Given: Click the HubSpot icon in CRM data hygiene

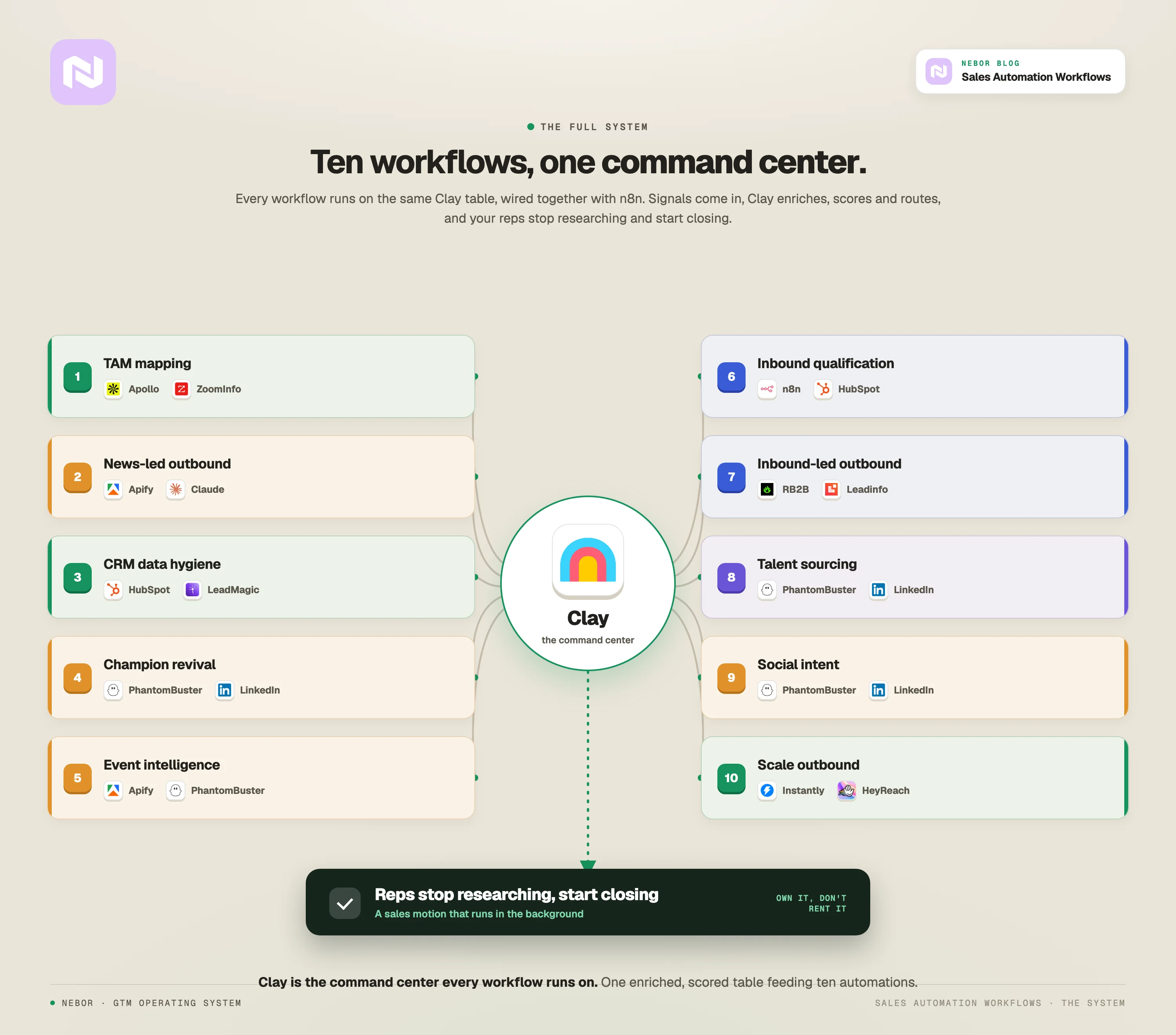Looking at the screenshot, I should [113, 590].
